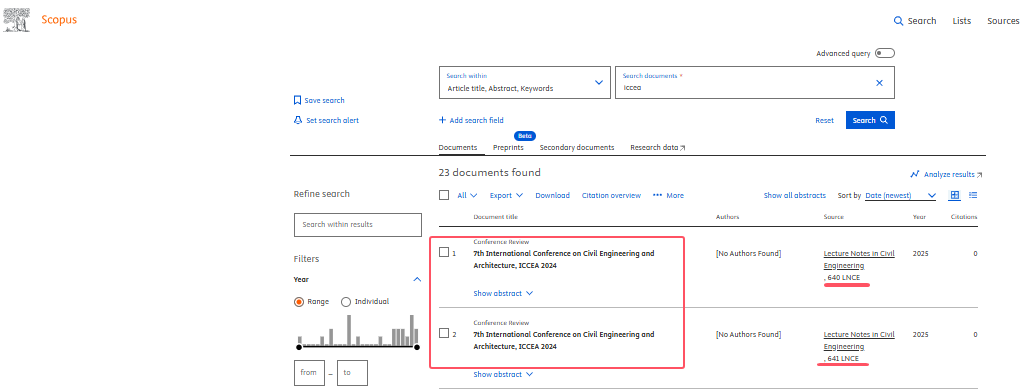The image size is (1036, 392).
Task: Expand Show abstract for first result
Action: (x=503, y=294)
